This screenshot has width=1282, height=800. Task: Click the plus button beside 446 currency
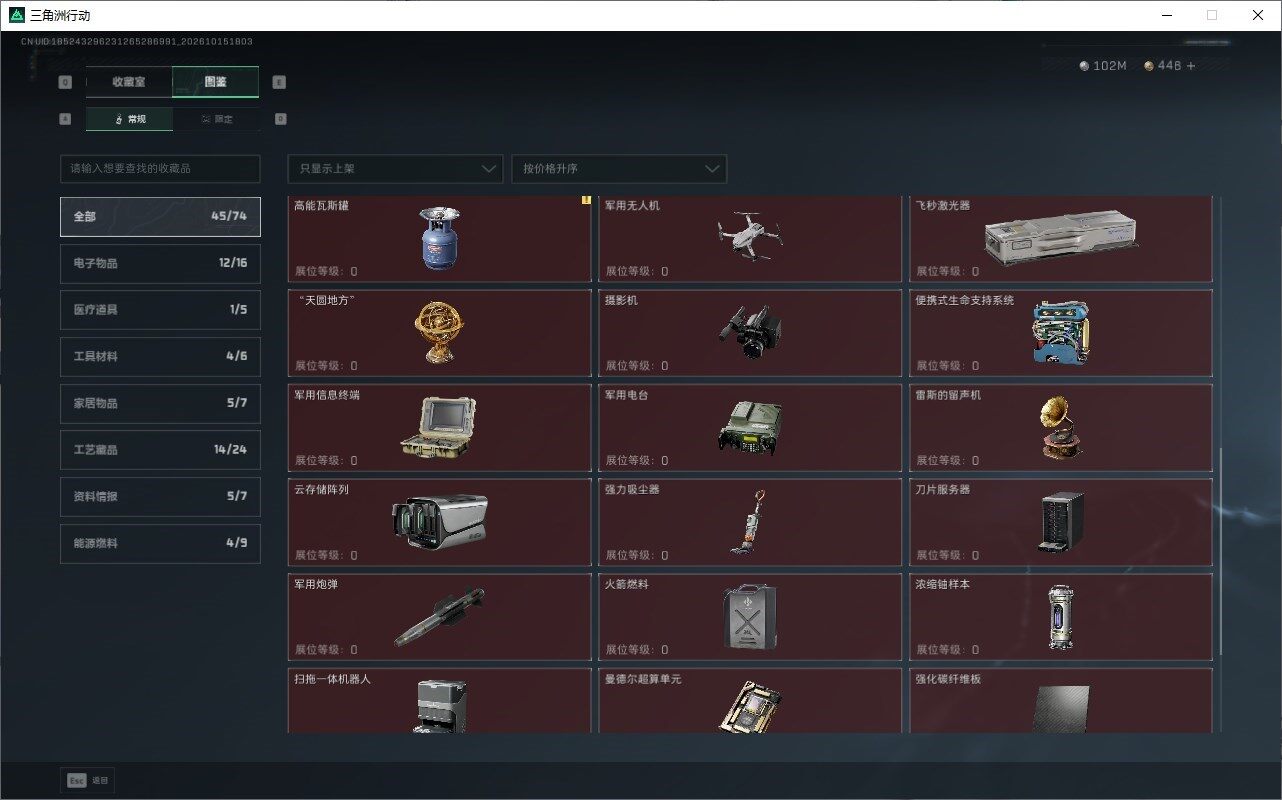point(1191,66)
